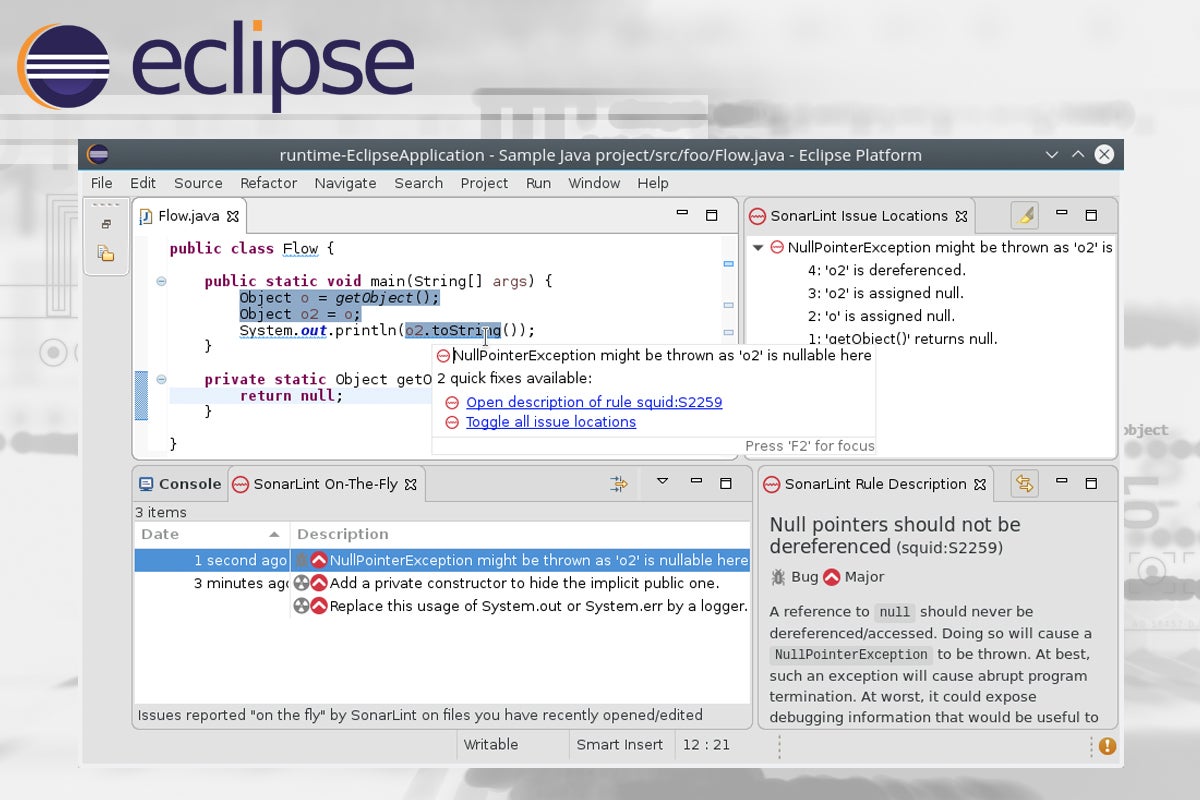Close the Flow.java editor tab
Image resolution: width=1200 pixels, height=800 pixels.
233,216
